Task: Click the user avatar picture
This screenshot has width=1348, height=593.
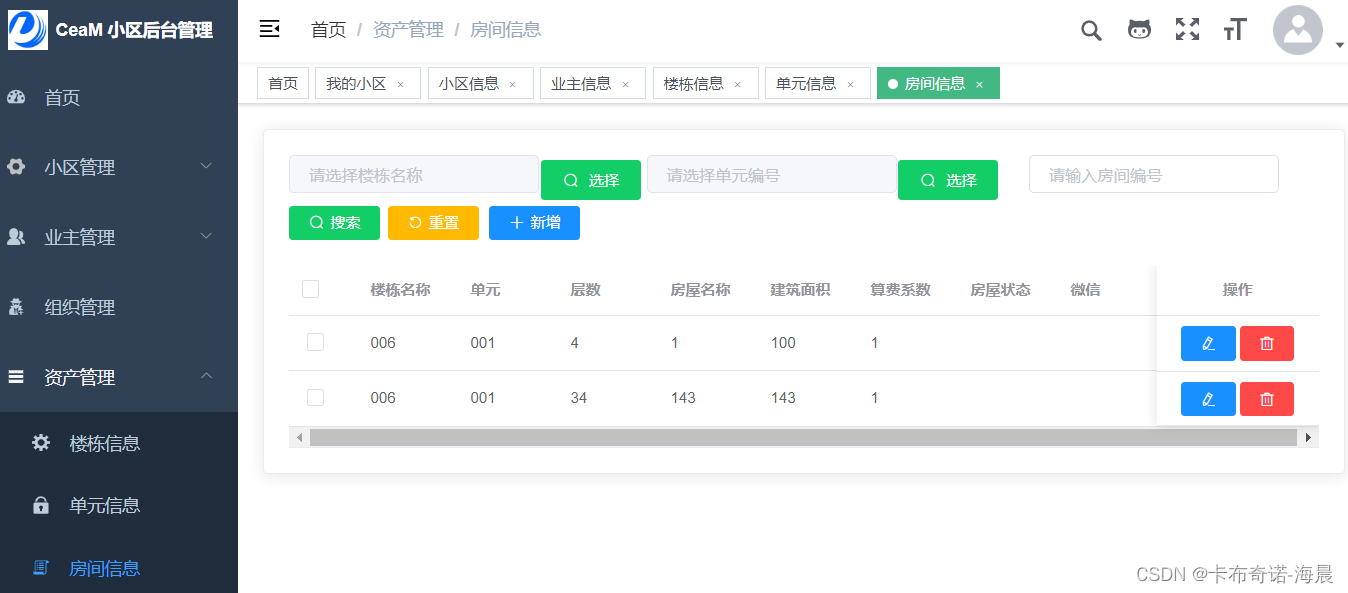Action: tap(1298, 30)
